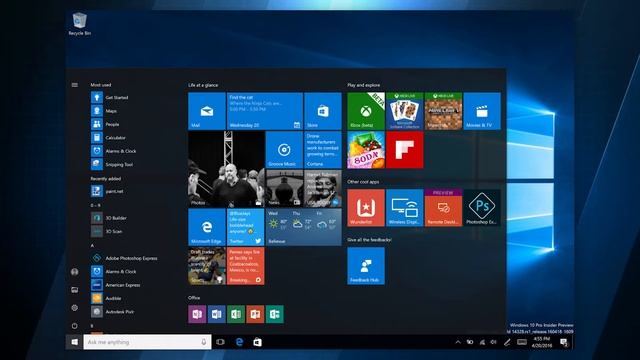Open the Wireless Display tile

[404, 208]
